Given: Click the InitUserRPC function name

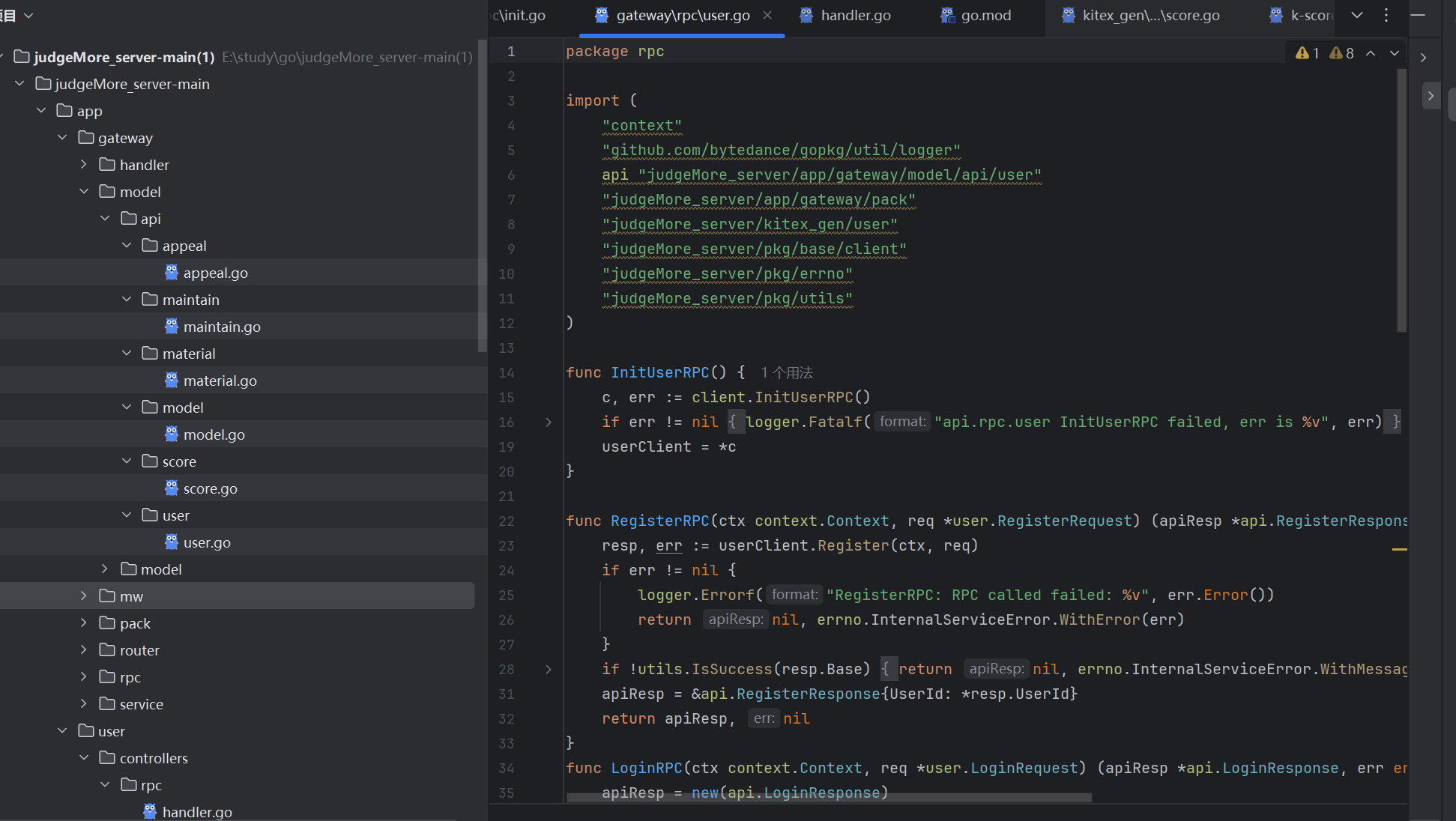Looking at the screenshot, I should pyautogui.click(x=659, y=373).
